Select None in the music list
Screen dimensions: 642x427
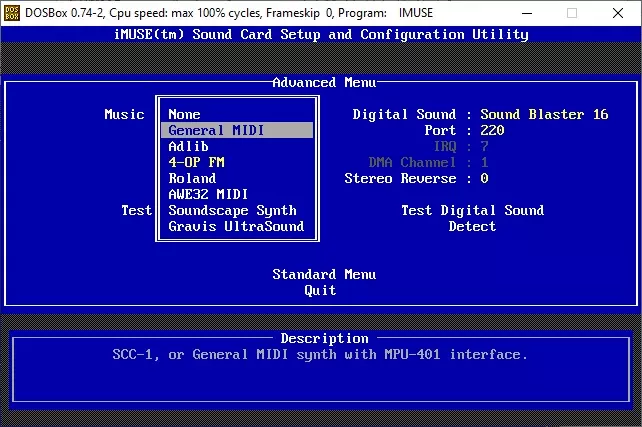point(184,114)
